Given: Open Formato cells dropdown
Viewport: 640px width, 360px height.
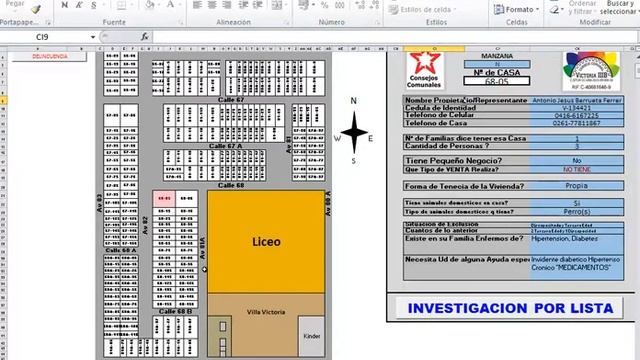Looking at the screenshot, I should pyautogui.click(x=516, y=9).
